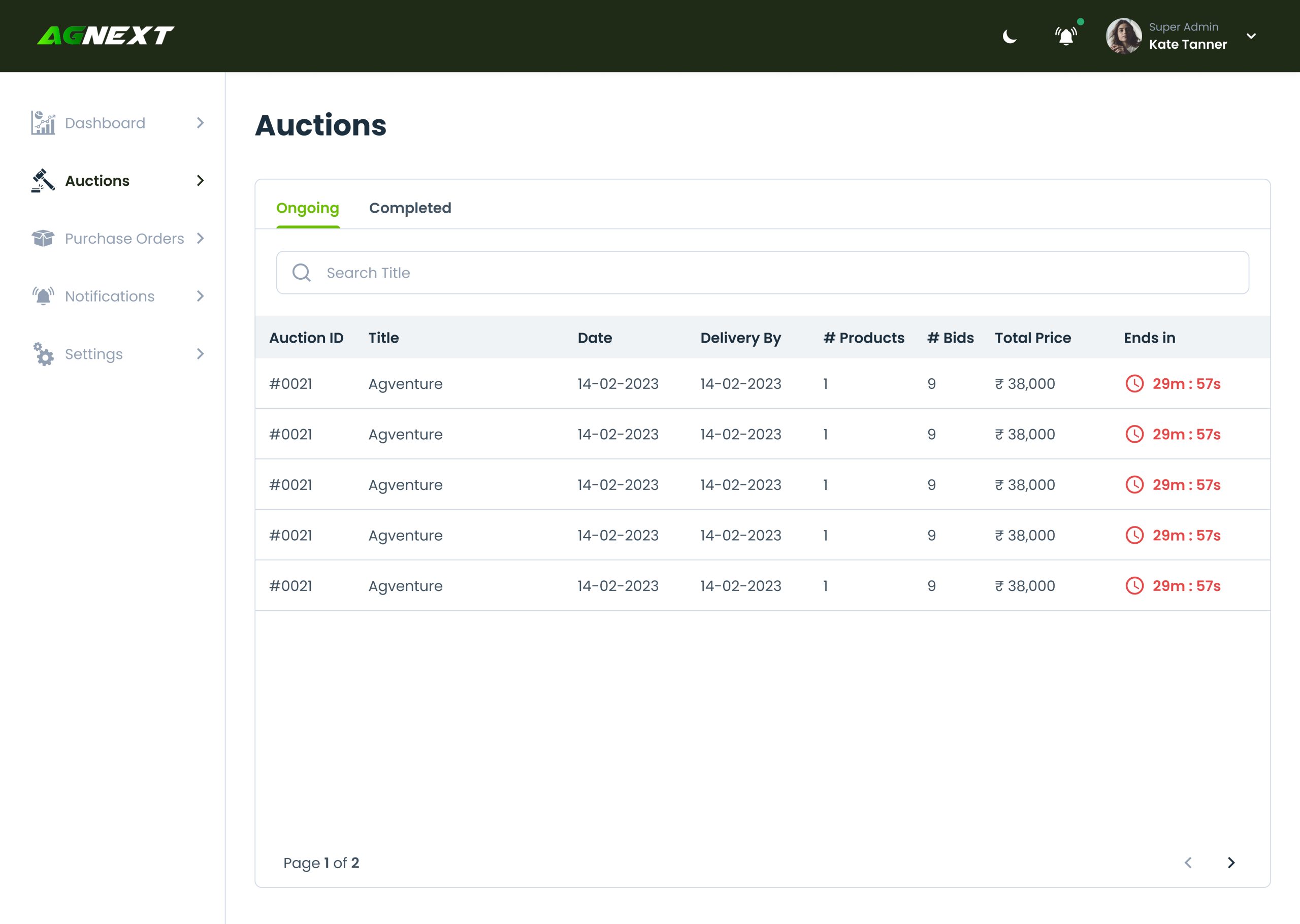The height and width of the screenshot is (924, 1300).
Task: Click the Search Title input field
Action: [x=762, y=273]
